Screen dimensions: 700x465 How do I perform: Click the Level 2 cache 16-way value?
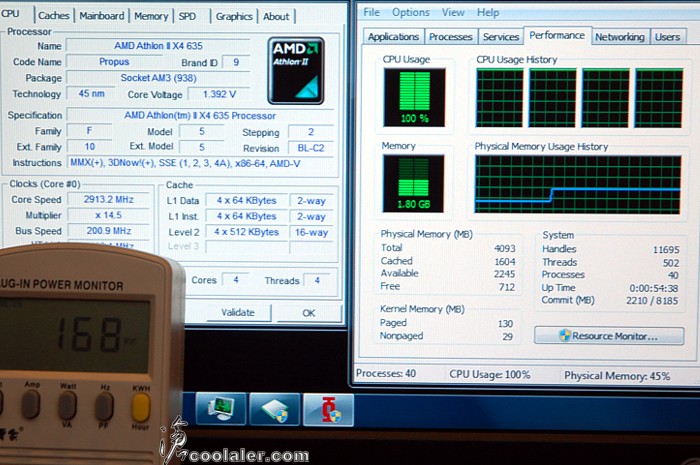tap(311, 232)
